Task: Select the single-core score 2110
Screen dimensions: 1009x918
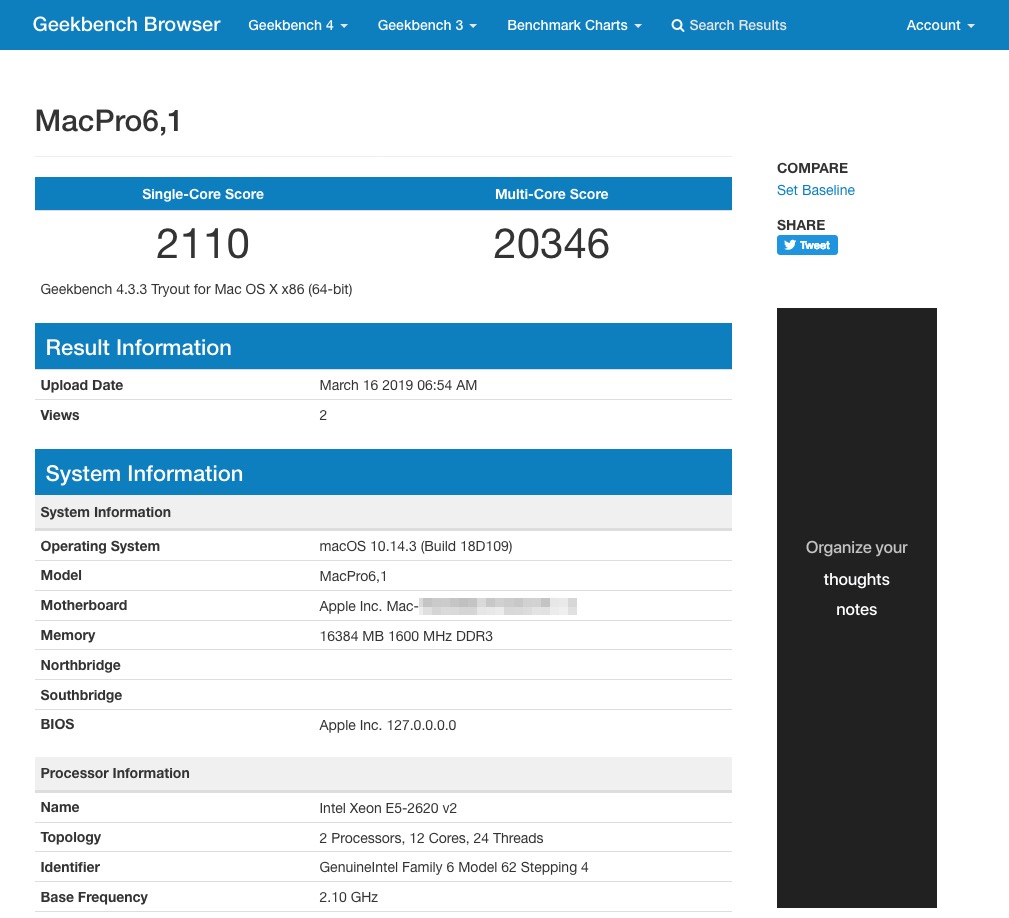Action: coord(203,244)
